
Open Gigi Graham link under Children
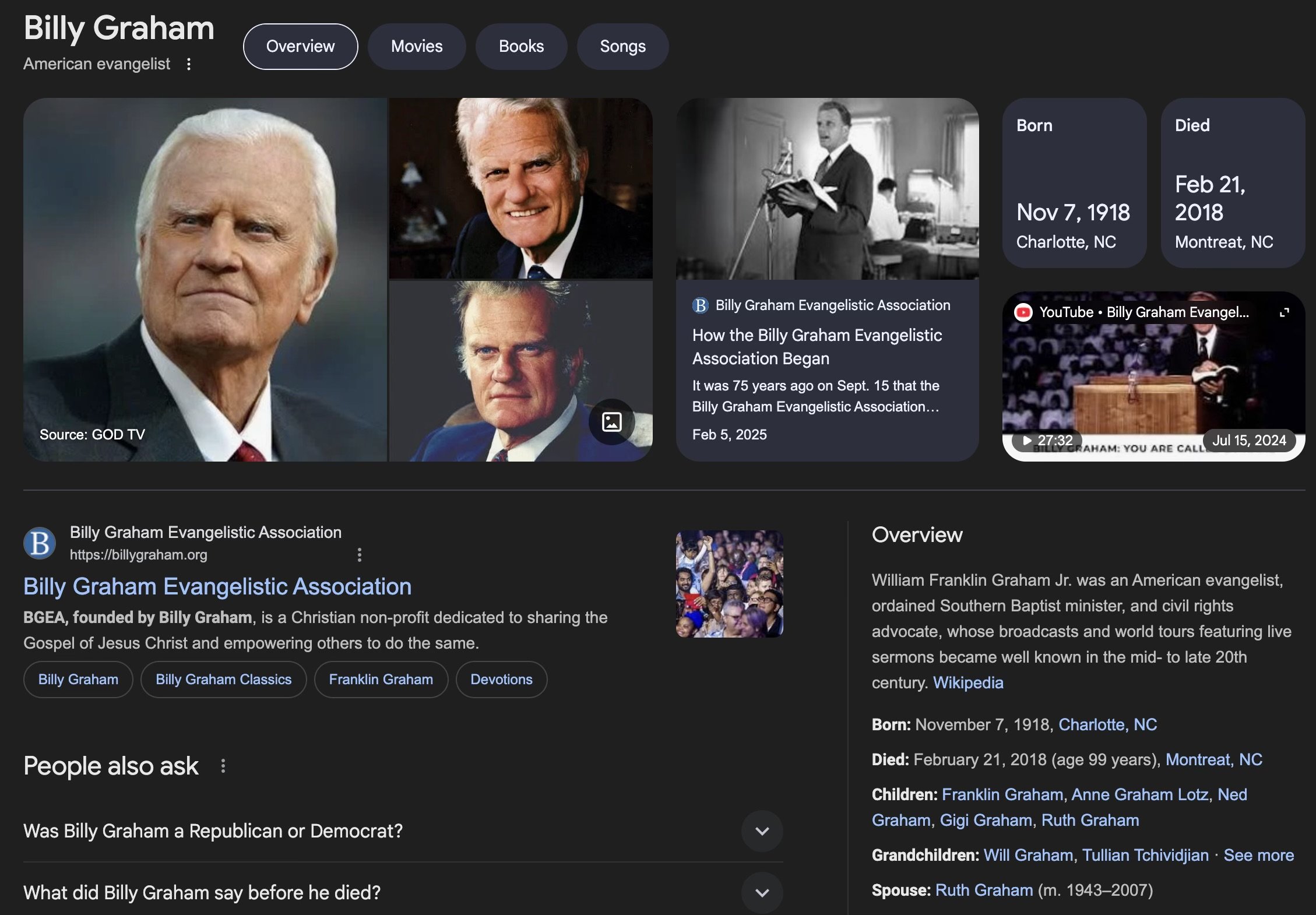pos(986,821)
